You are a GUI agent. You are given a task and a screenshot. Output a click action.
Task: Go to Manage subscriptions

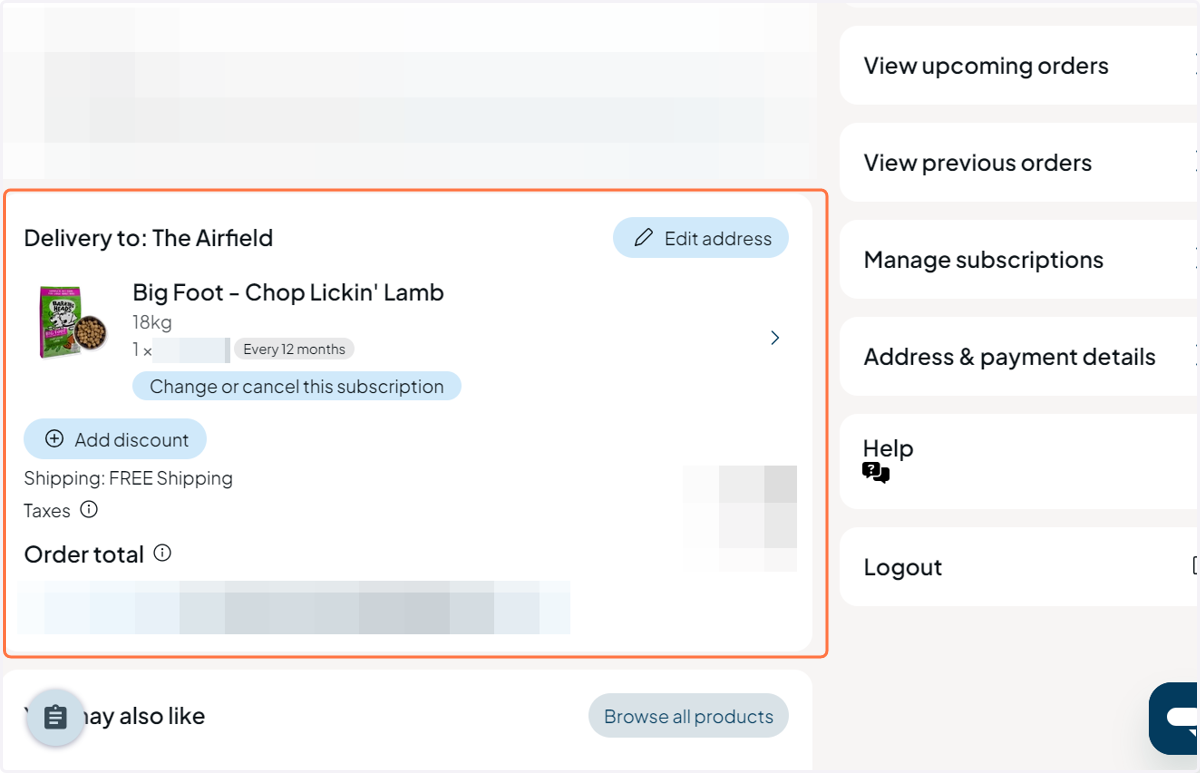1020,260
